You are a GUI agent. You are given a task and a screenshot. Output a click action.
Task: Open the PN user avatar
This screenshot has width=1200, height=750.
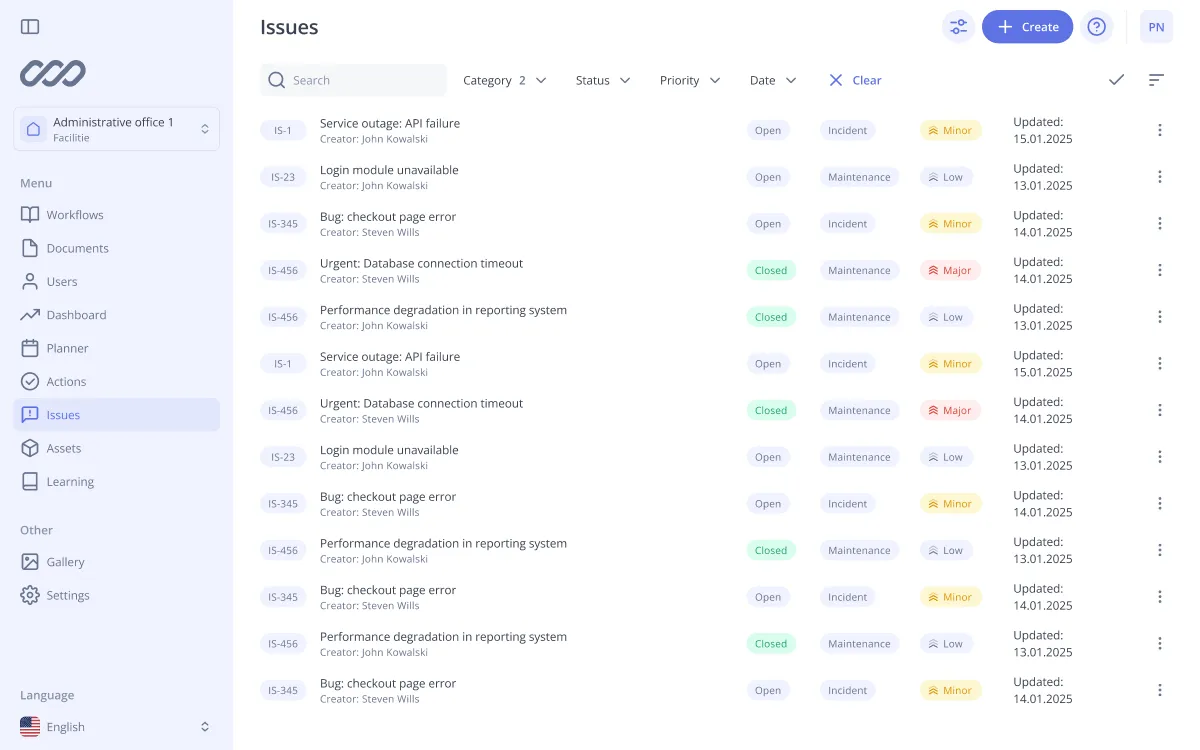[1156, 27]
